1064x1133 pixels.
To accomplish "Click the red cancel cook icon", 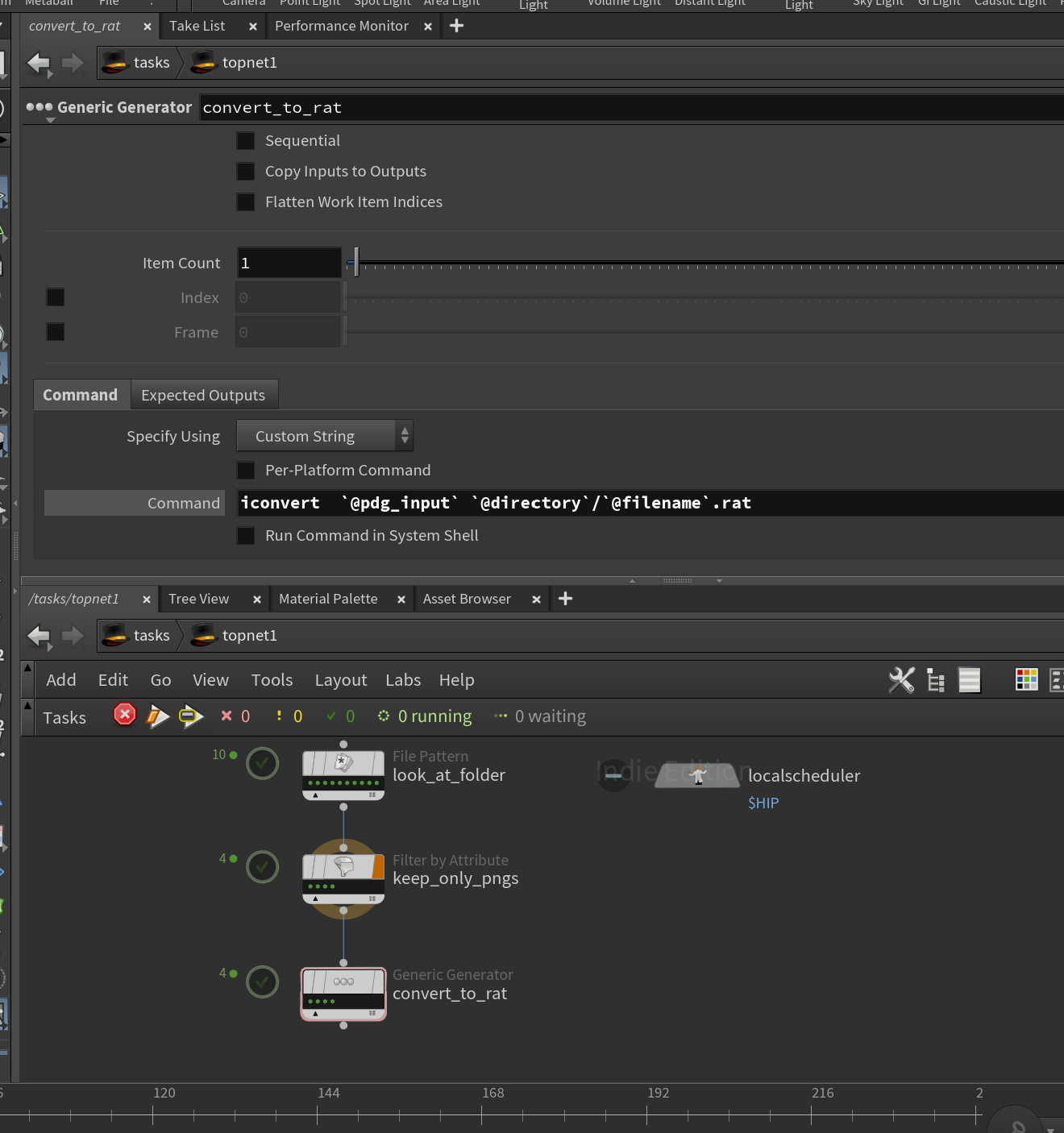I will [x=125, y=715].
